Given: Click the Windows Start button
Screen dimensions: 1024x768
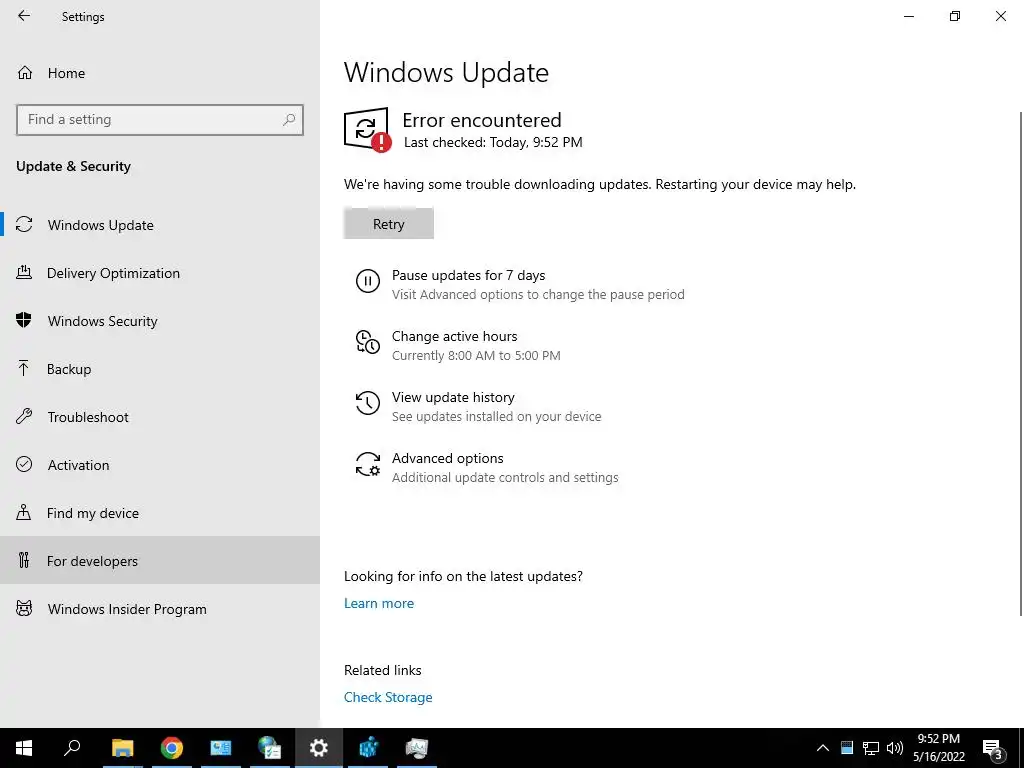Looking at the screenshot, I should pyautogui.click(x=24, y=748).
